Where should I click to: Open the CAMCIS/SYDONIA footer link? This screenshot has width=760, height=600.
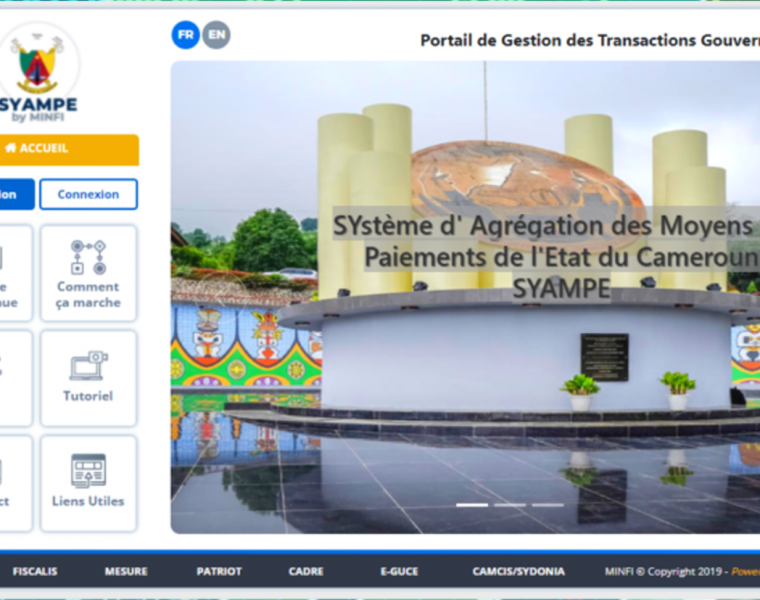click(x=519, y=571)
